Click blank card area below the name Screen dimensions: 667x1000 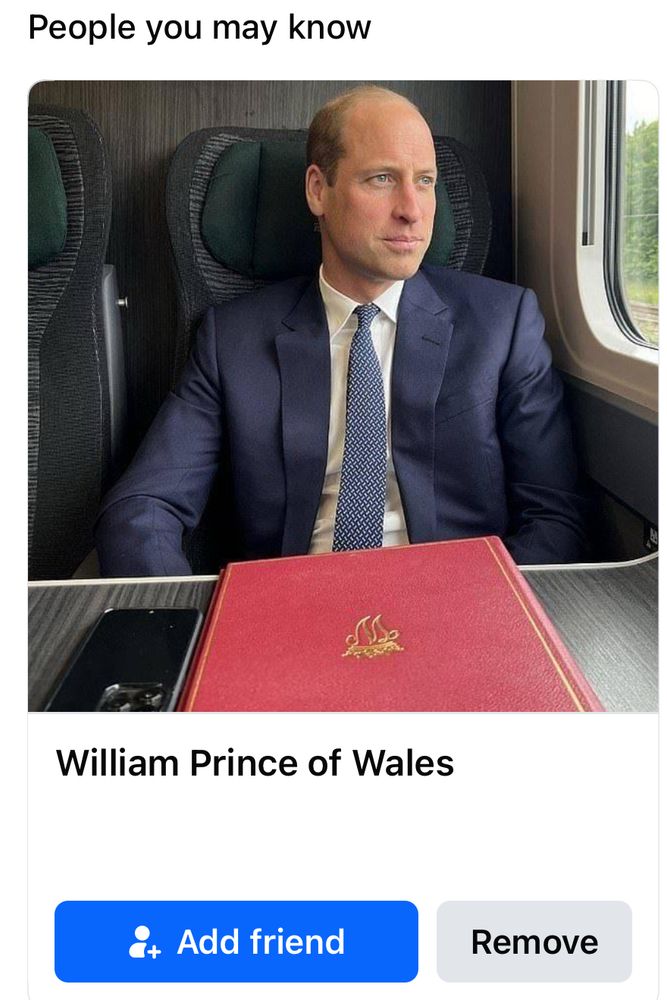(343, 839)
